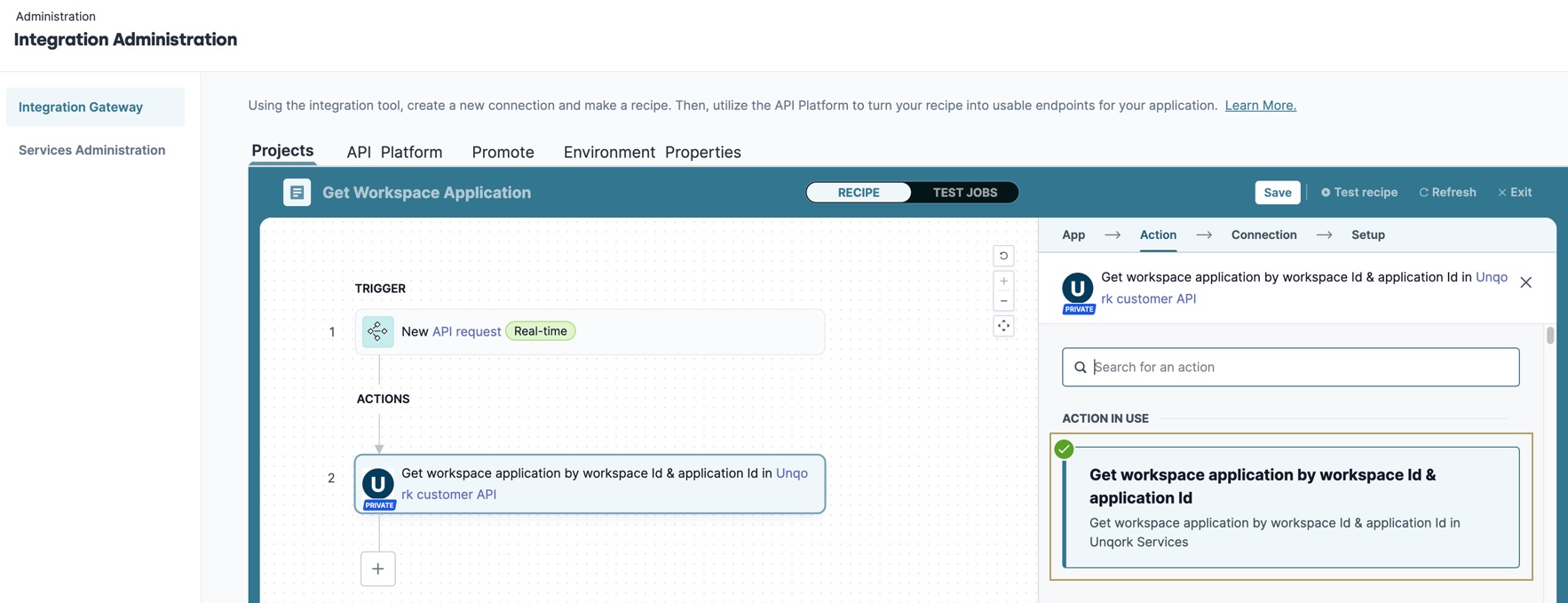The height and width of the screenshot is (603, 1568).
Task: Reset the canvas view with the undo icon
Action: coord(1003,256)
